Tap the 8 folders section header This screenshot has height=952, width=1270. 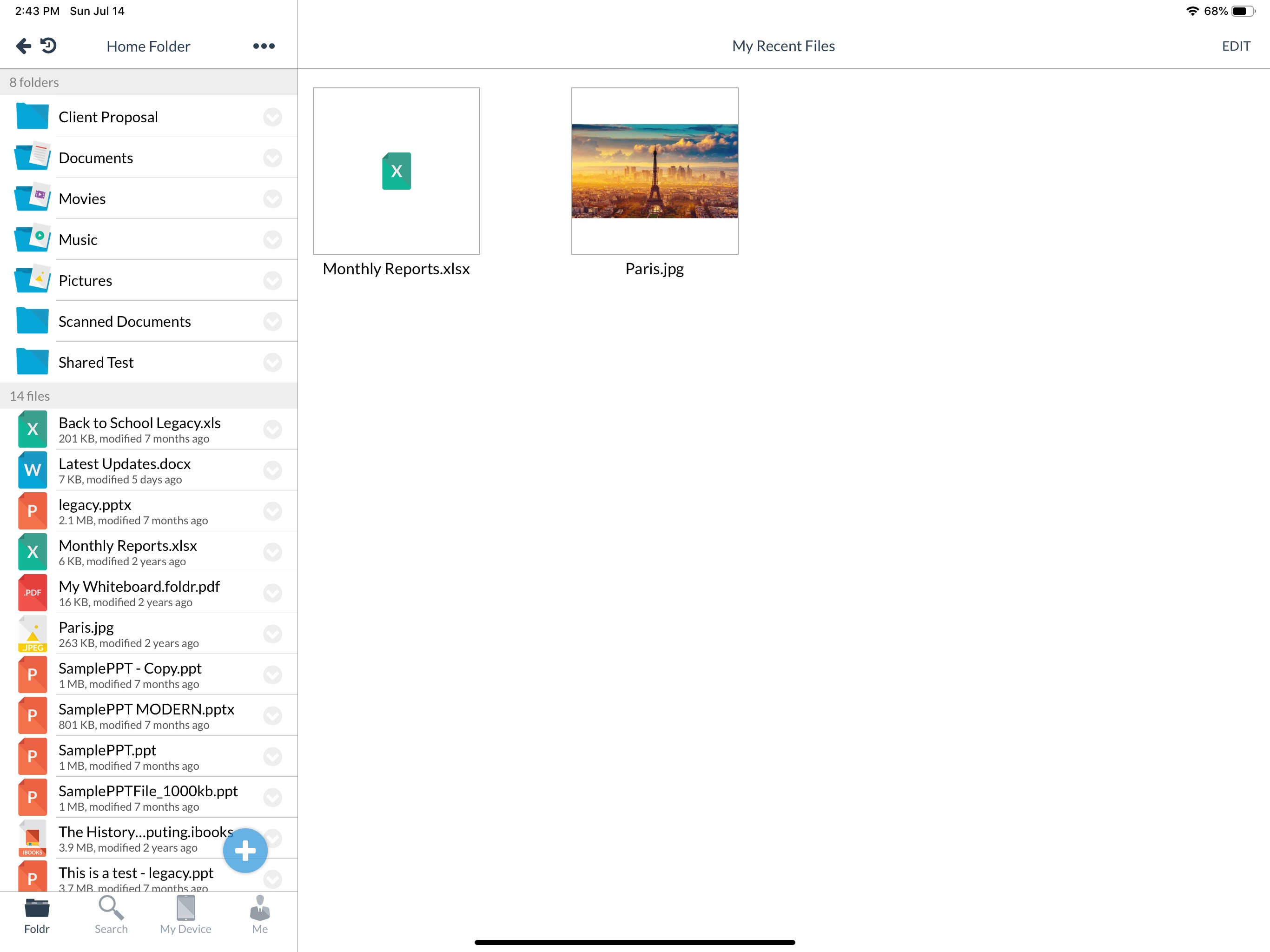[x=149, y=82]
